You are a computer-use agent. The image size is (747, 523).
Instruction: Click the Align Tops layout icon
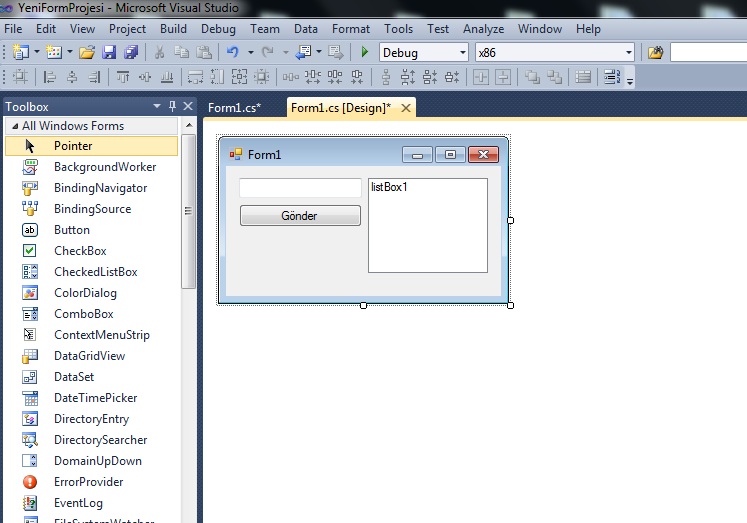pos(123,77)
